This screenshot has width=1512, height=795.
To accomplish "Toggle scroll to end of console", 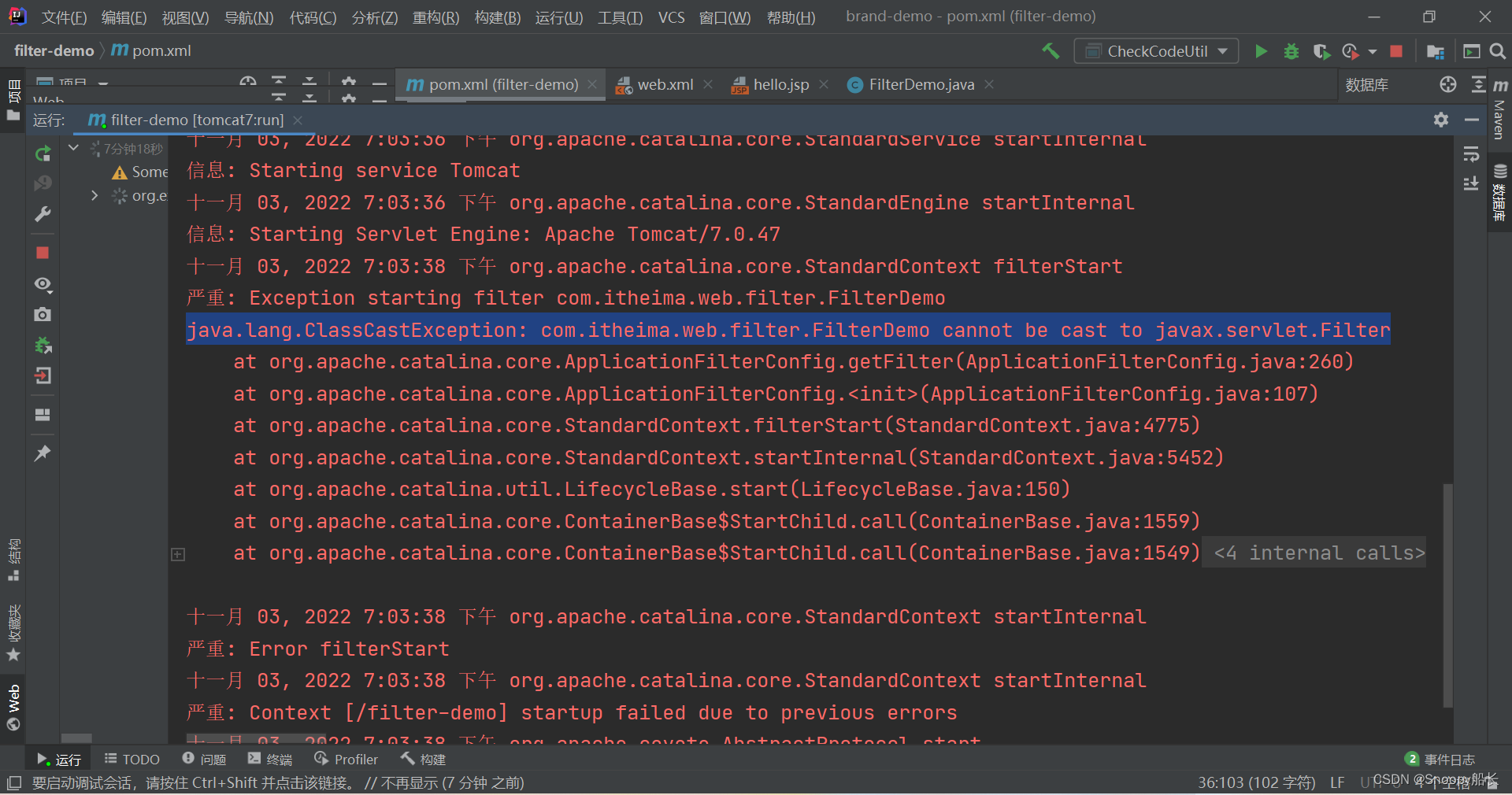I will coord(1471,183).
